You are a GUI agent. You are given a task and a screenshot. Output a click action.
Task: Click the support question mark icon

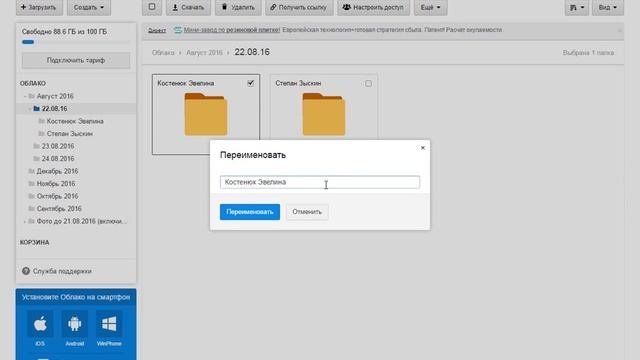pyautogui.click(x=26, y=271)
